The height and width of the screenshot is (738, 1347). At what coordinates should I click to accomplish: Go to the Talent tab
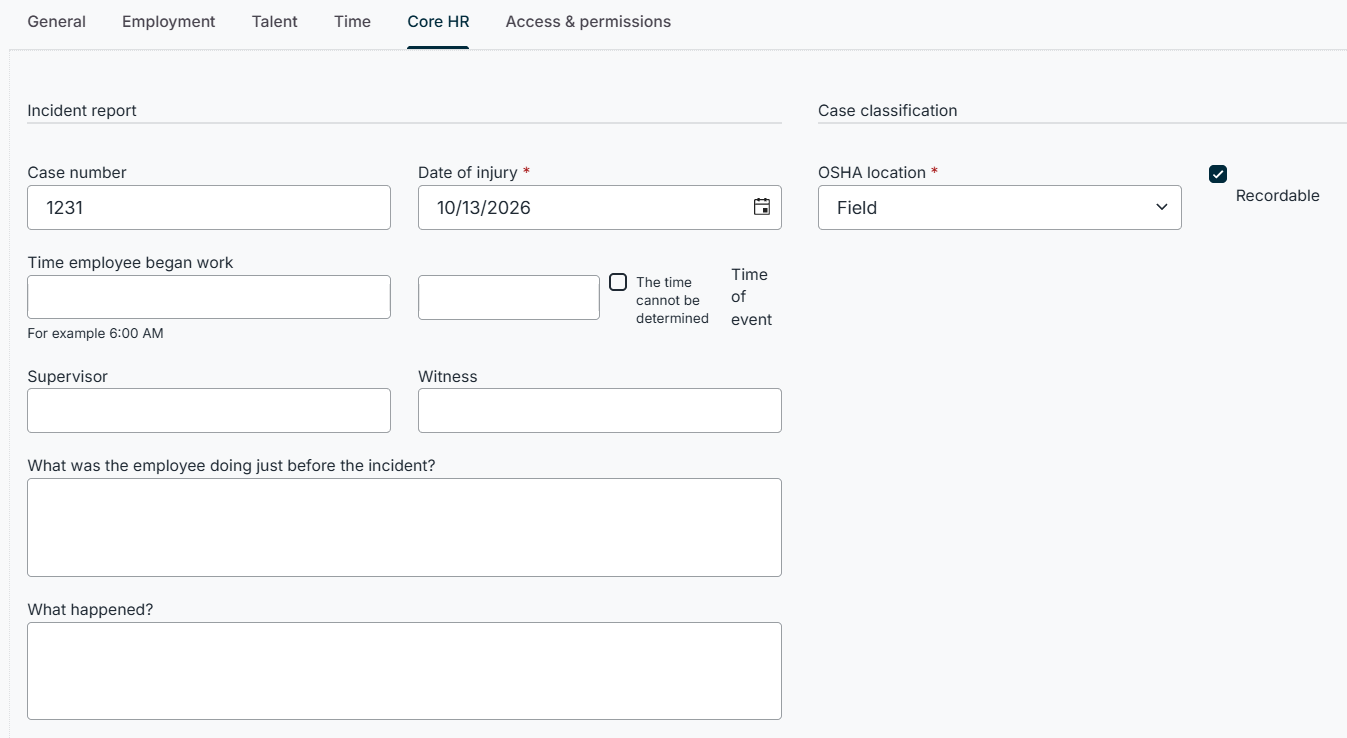coord(275,21)
